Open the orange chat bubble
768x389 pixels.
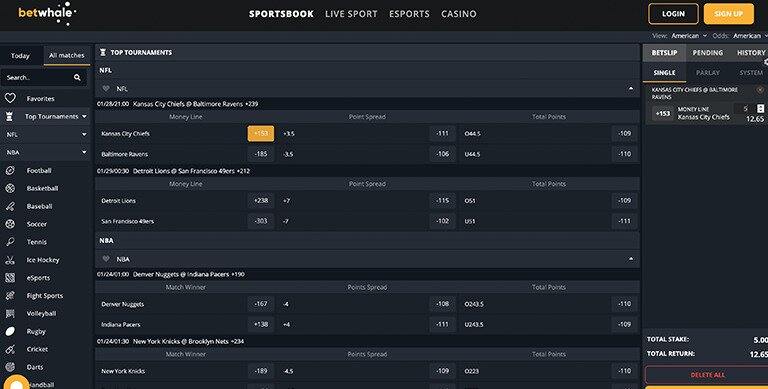pos(16,384)
